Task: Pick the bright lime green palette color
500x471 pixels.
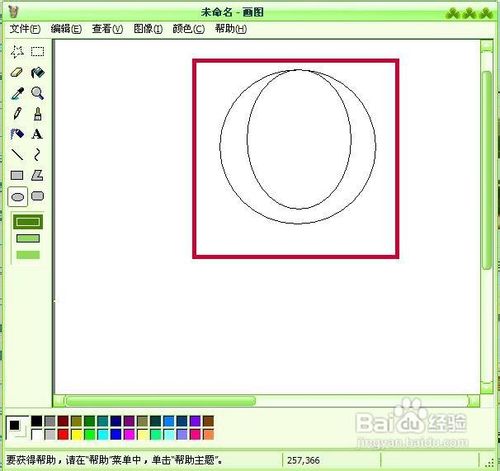Action: 89,434
